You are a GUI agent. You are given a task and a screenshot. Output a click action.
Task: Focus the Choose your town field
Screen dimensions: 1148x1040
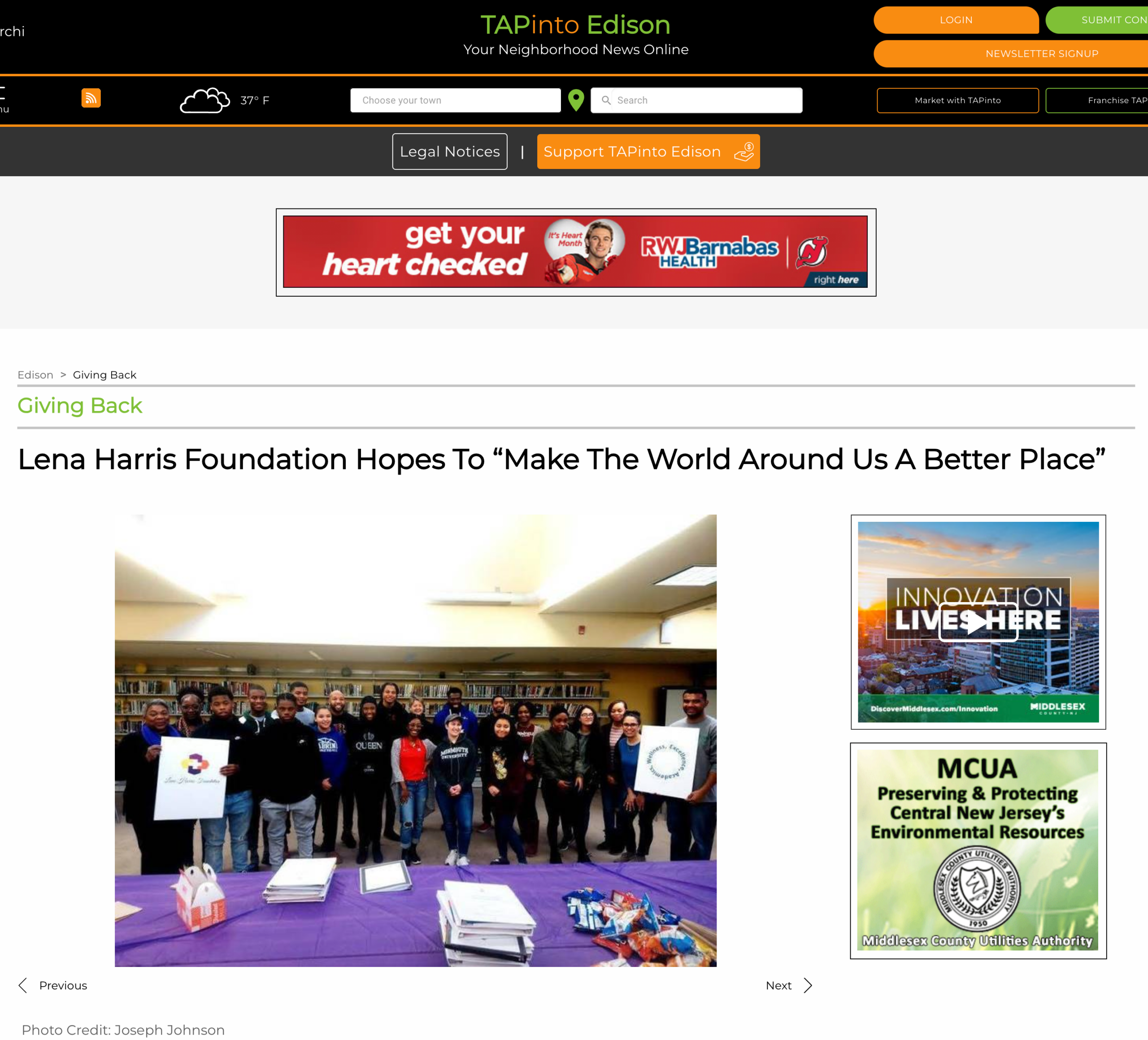(456, 100)
